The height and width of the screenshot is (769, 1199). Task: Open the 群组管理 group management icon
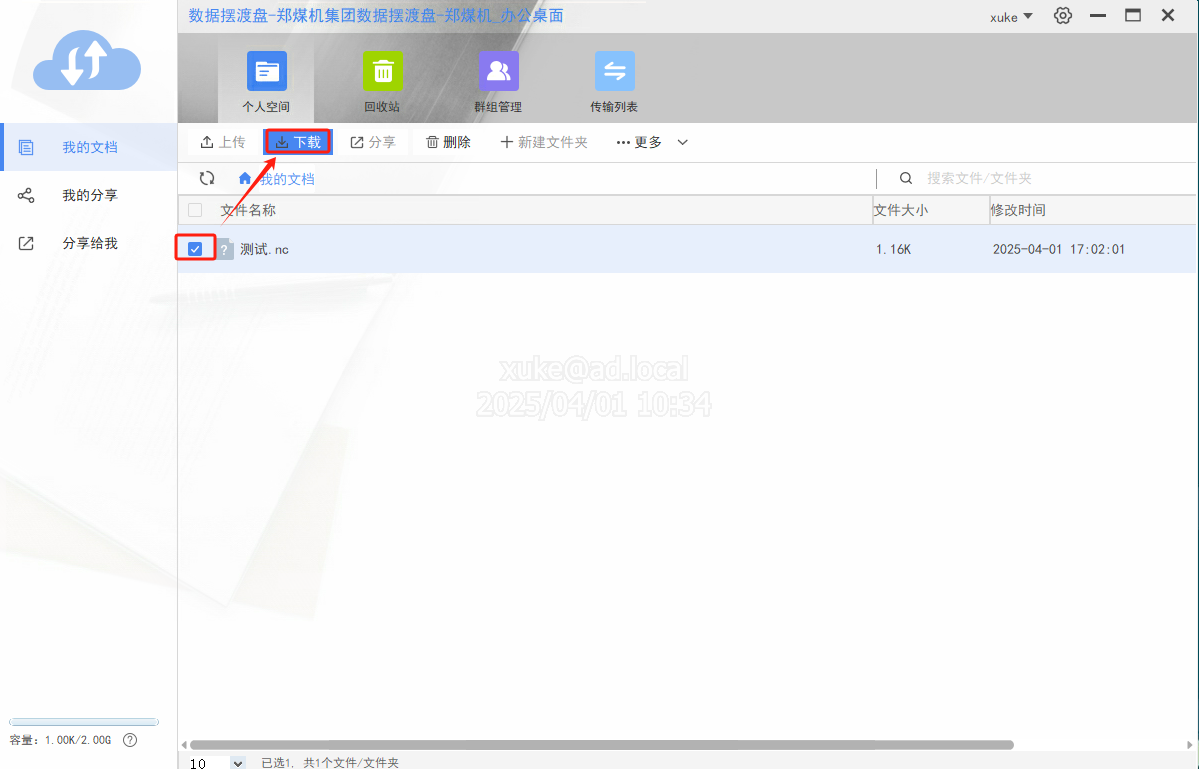point(498,72)
